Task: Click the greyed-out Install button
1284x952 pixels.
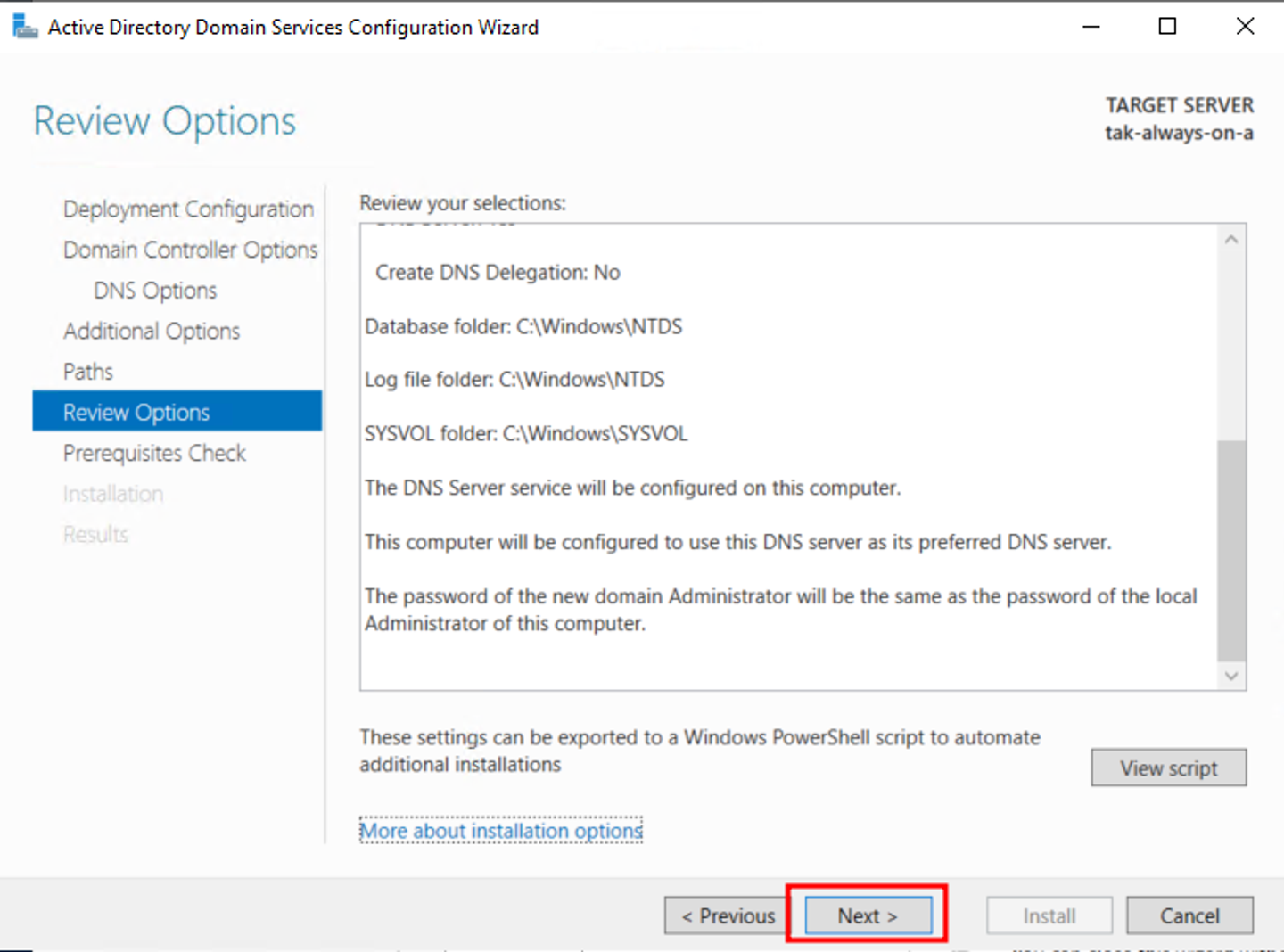Action: point(1049,915)
